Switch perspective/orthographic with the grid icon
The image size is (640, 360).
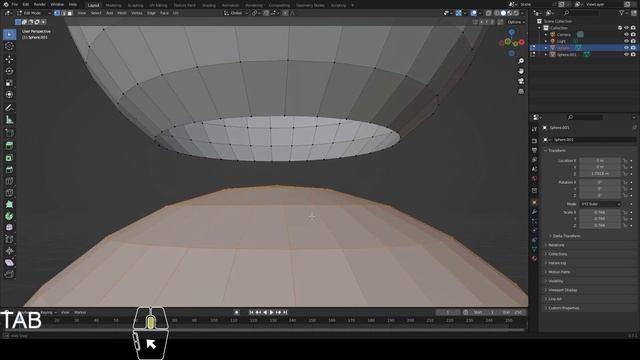point(521,91)
